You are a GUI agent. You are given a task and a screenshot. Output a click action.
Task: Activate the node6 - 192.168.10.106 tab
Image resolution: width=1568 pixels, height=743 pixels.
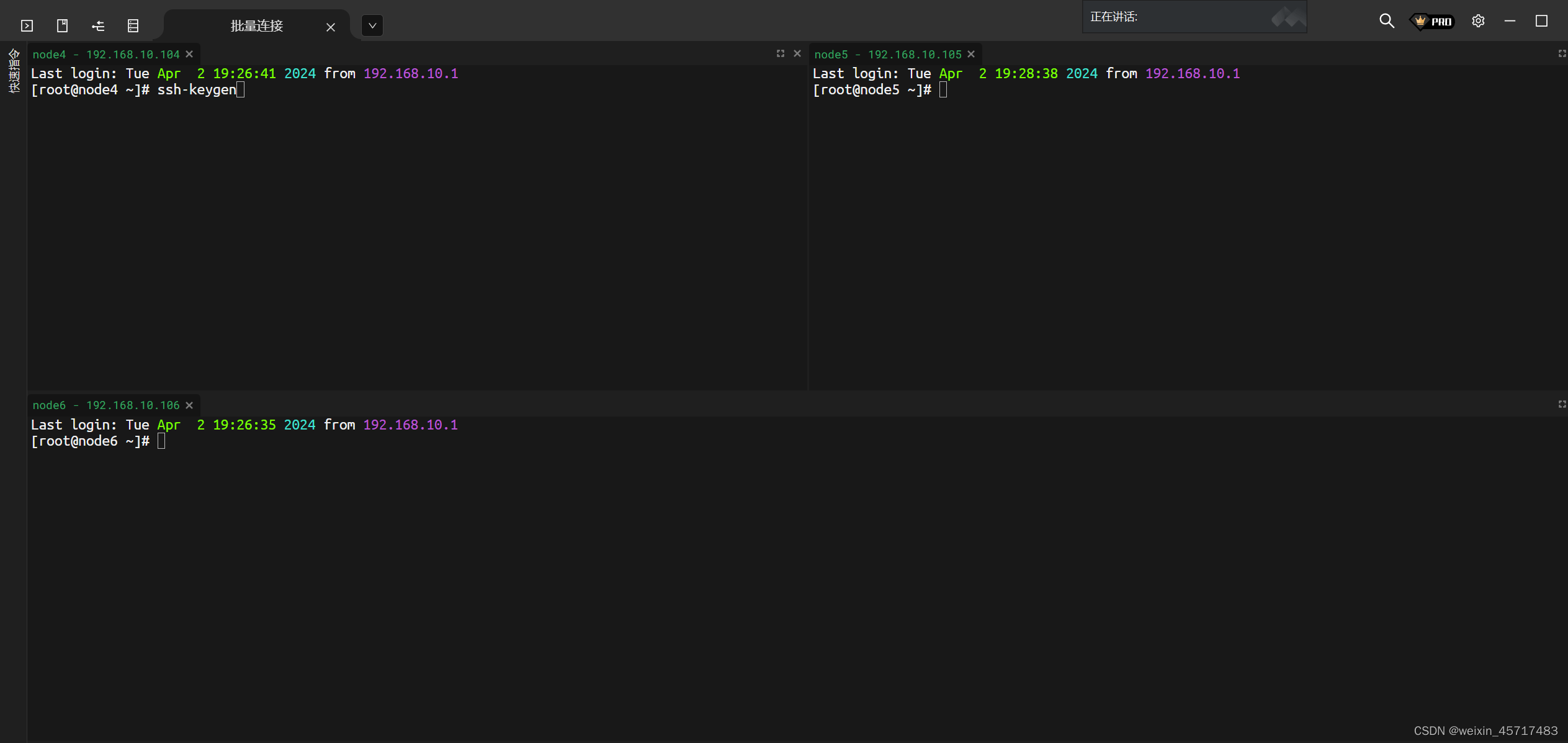pyautogui.click(x=106, y=405)
